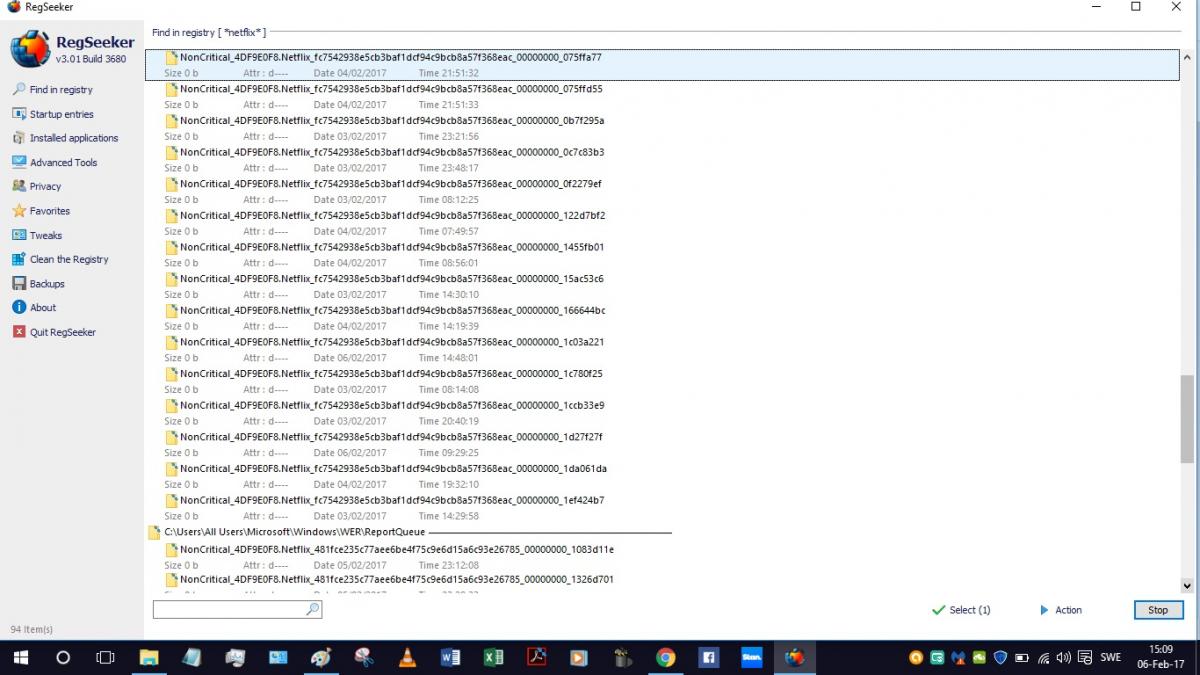Click the RegSeeker taskbar icon
The width and height of the screenshot is (1200, 675).
[795, 658]
